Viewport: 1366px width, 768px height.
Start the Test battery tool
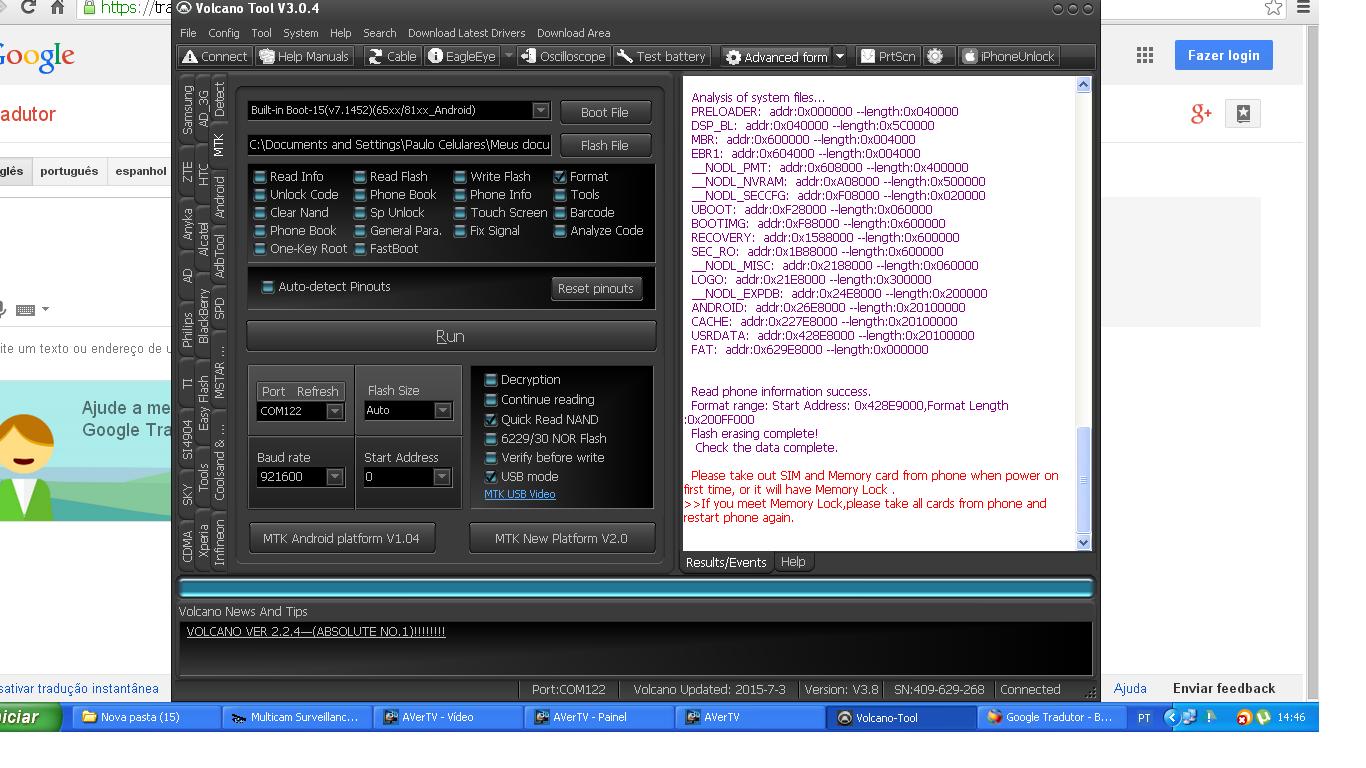pos(661,56)
